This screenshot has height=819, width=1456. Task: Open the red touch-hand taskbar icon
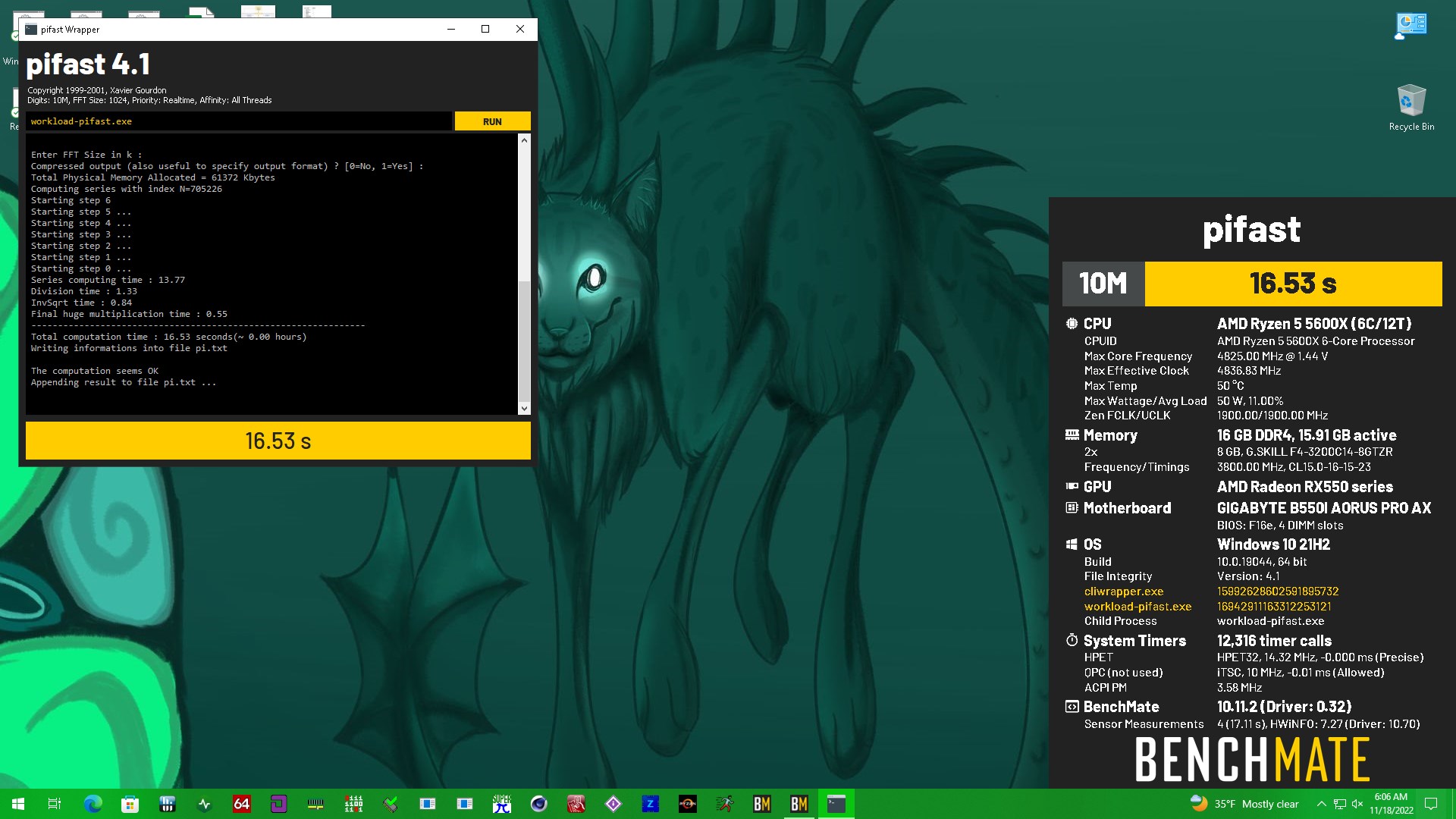click(576, 804)
